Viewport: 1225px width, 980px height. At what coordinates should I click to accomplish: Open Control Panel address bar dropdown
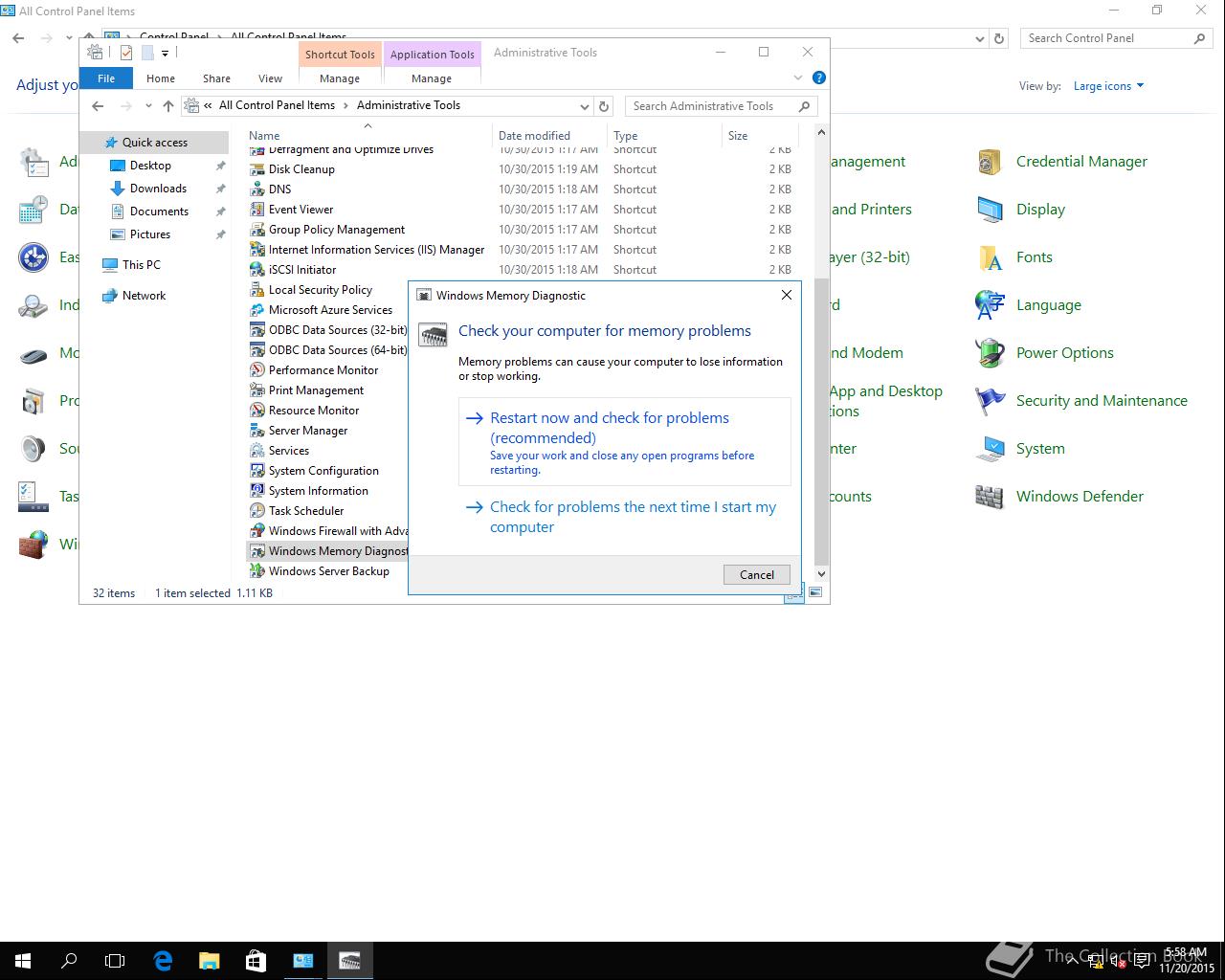979,38
